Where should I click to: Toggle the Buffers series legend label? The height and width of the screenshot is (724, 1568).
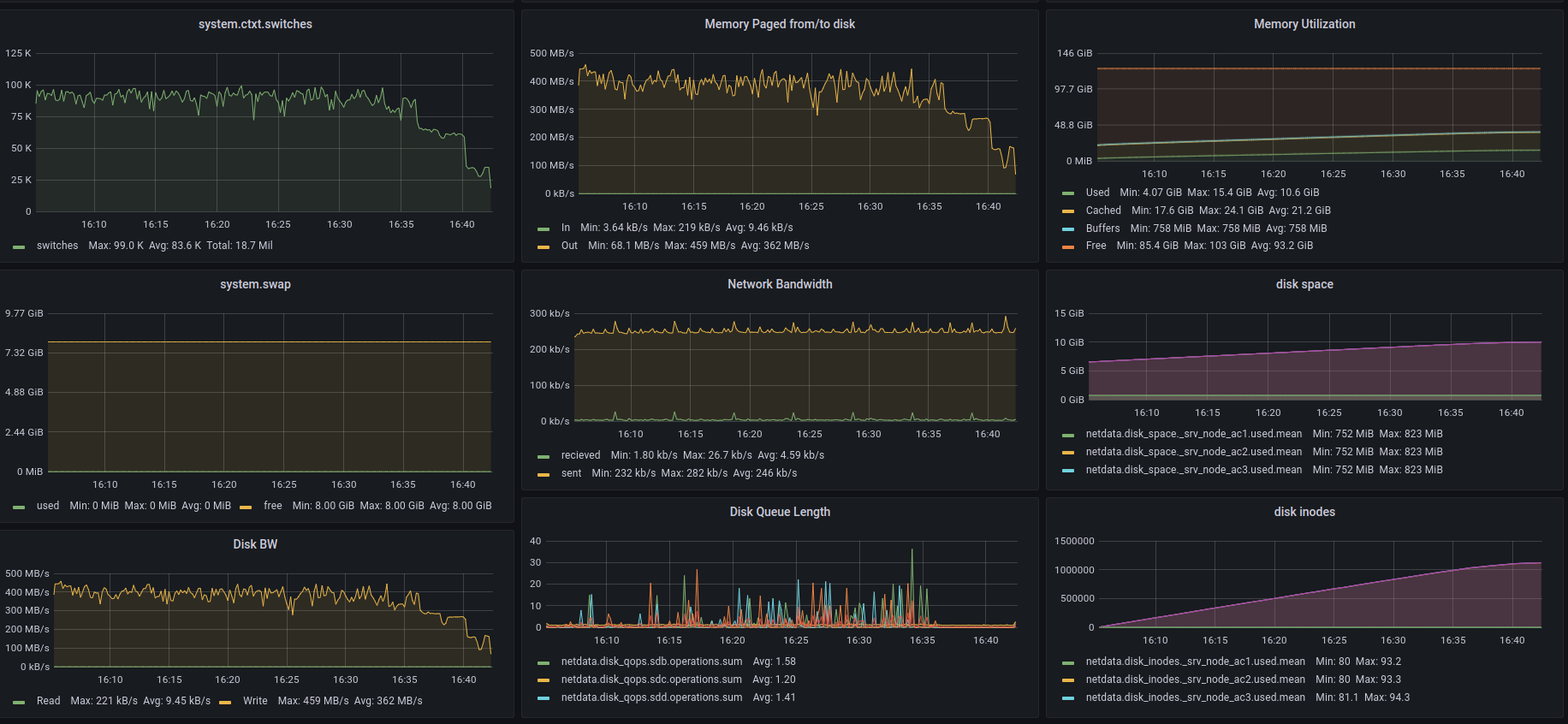[x=1102, y=228]
